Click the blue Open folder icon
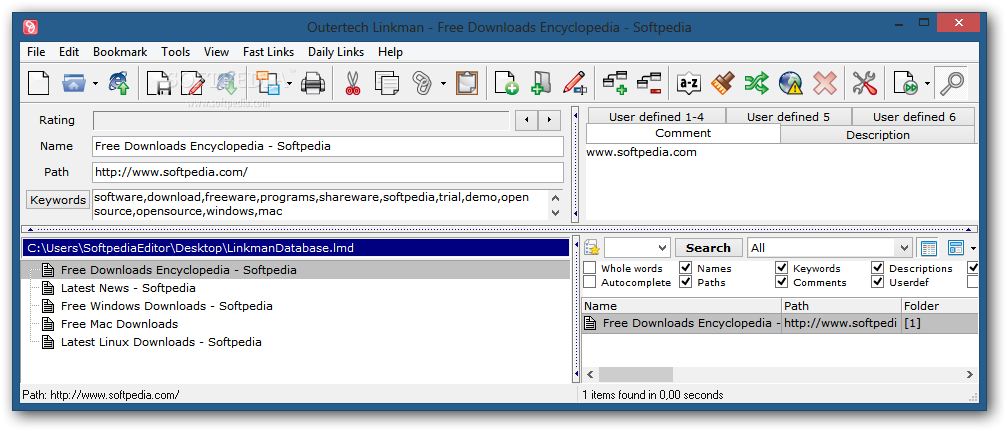The width and height of the screenshot is (1007, 431). point(74,83)
